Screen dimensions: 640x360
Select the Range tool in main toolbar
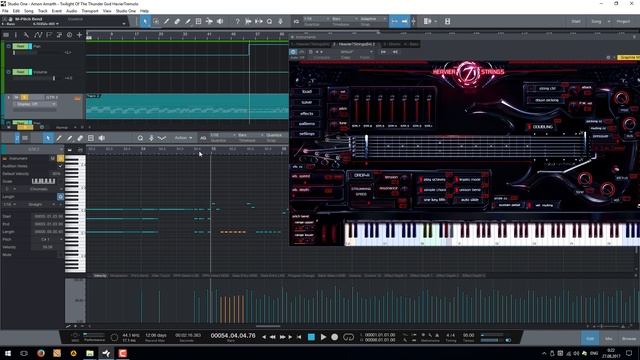[x=156, y=21]
